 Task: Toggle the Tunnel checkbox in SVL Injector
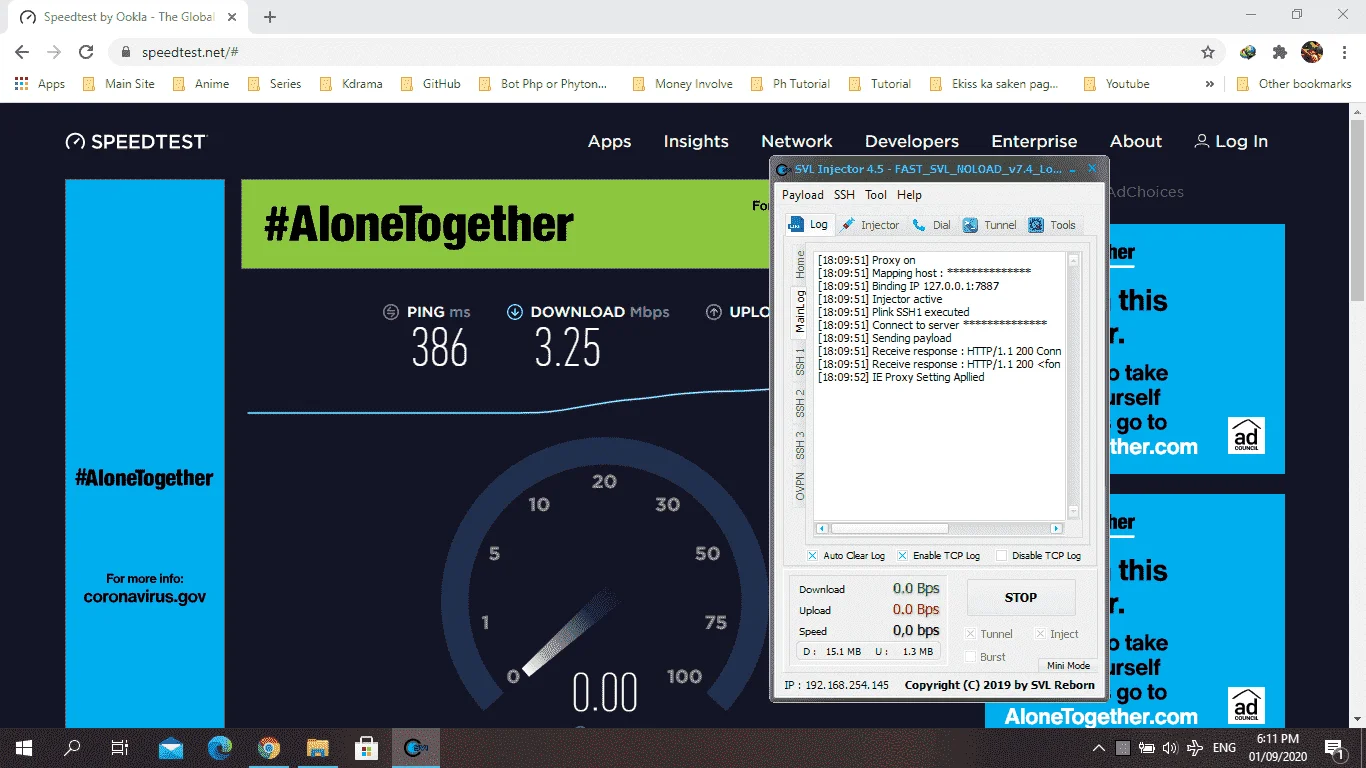(970, 634)
